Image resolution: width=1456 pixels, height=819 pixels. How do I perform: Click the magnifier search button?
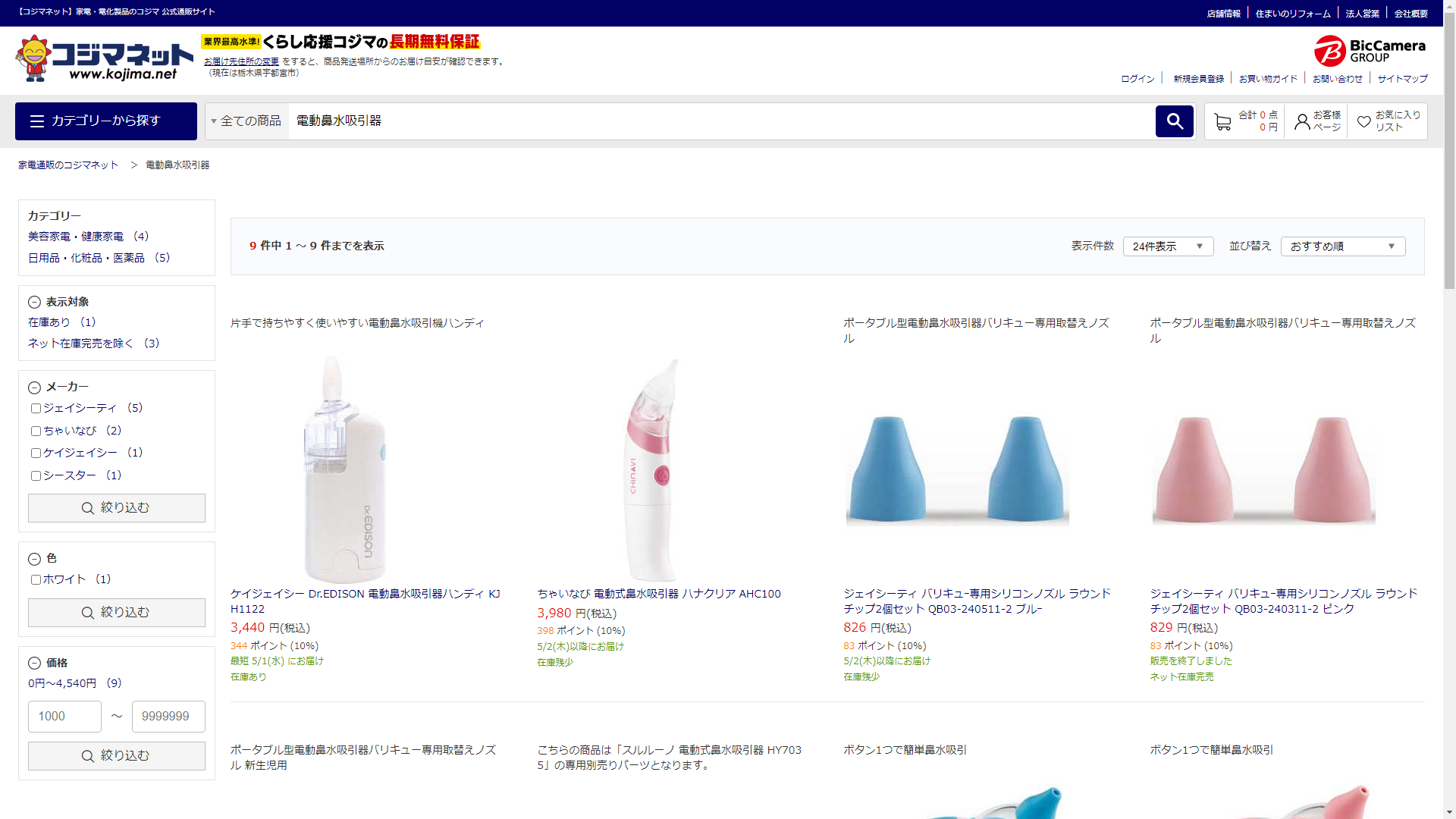[x=1174, y=121]
